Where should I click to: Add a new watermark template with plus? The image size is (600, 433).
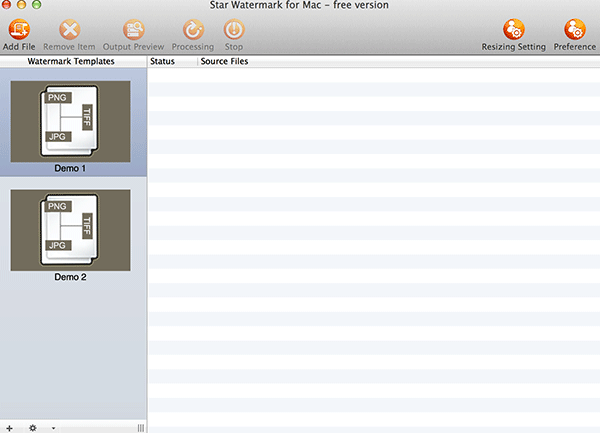point(10,427)
